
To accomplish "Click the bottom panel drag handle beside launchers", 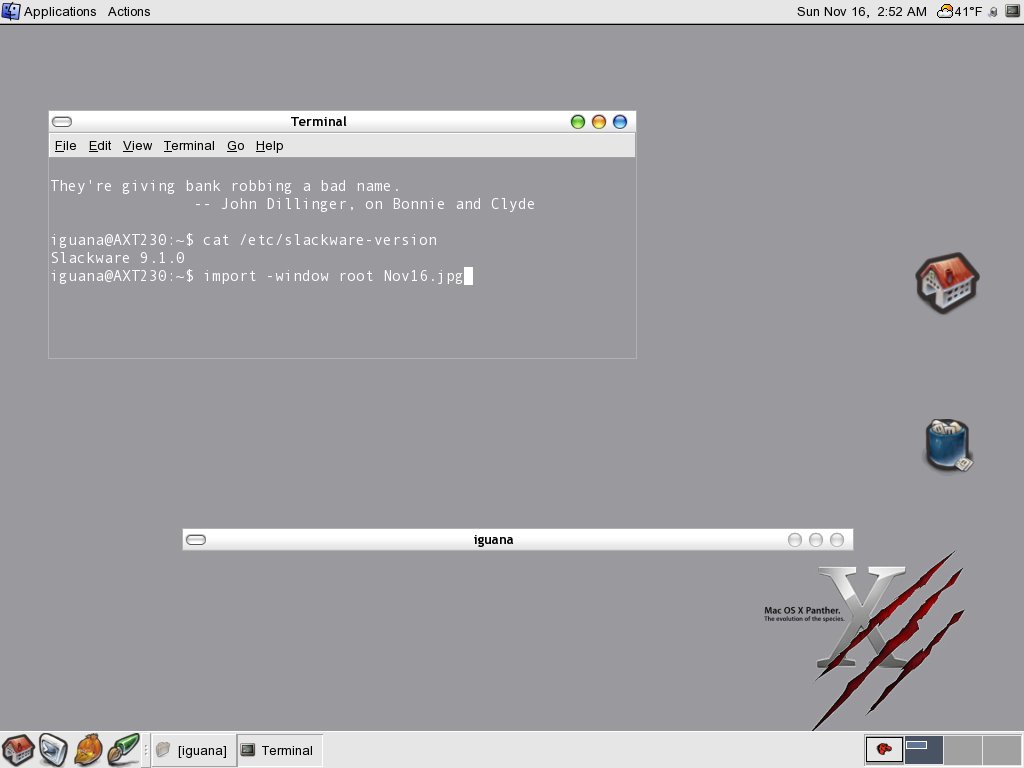I will coord(146,750).
